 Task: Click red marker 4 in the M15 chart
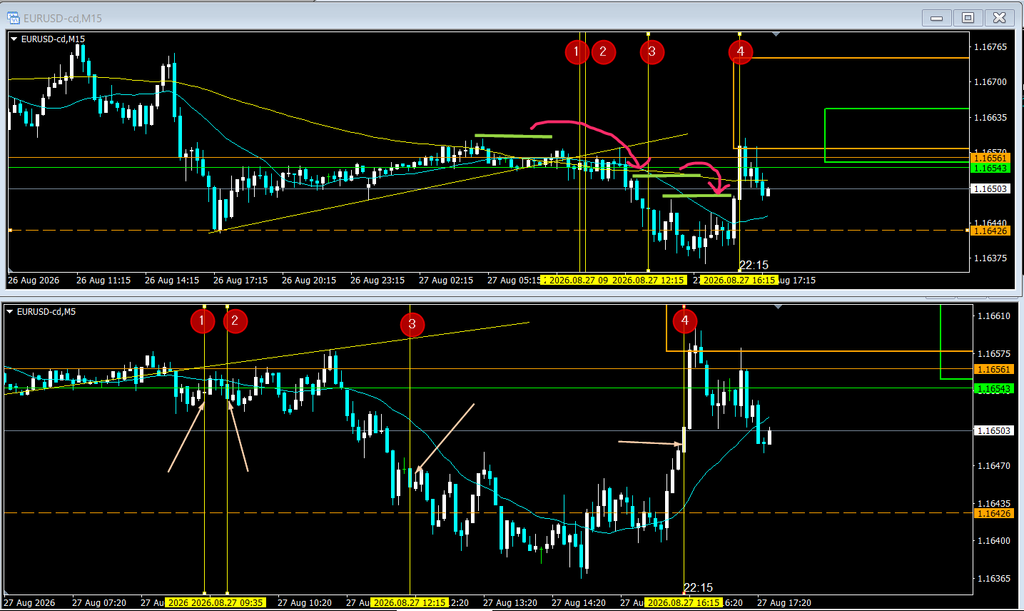pos(741,51)
